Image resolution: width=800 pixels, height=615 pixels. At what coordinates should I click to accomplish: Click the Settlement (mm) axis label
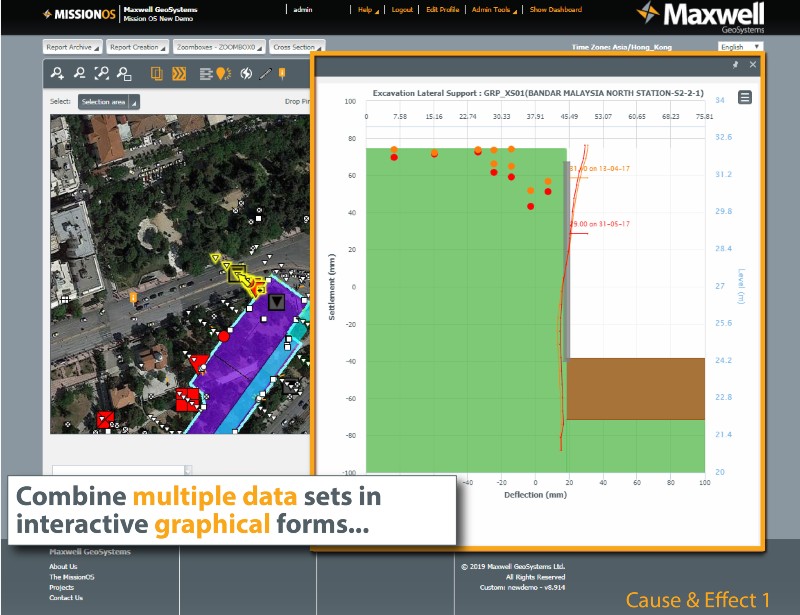coord(332,287)
